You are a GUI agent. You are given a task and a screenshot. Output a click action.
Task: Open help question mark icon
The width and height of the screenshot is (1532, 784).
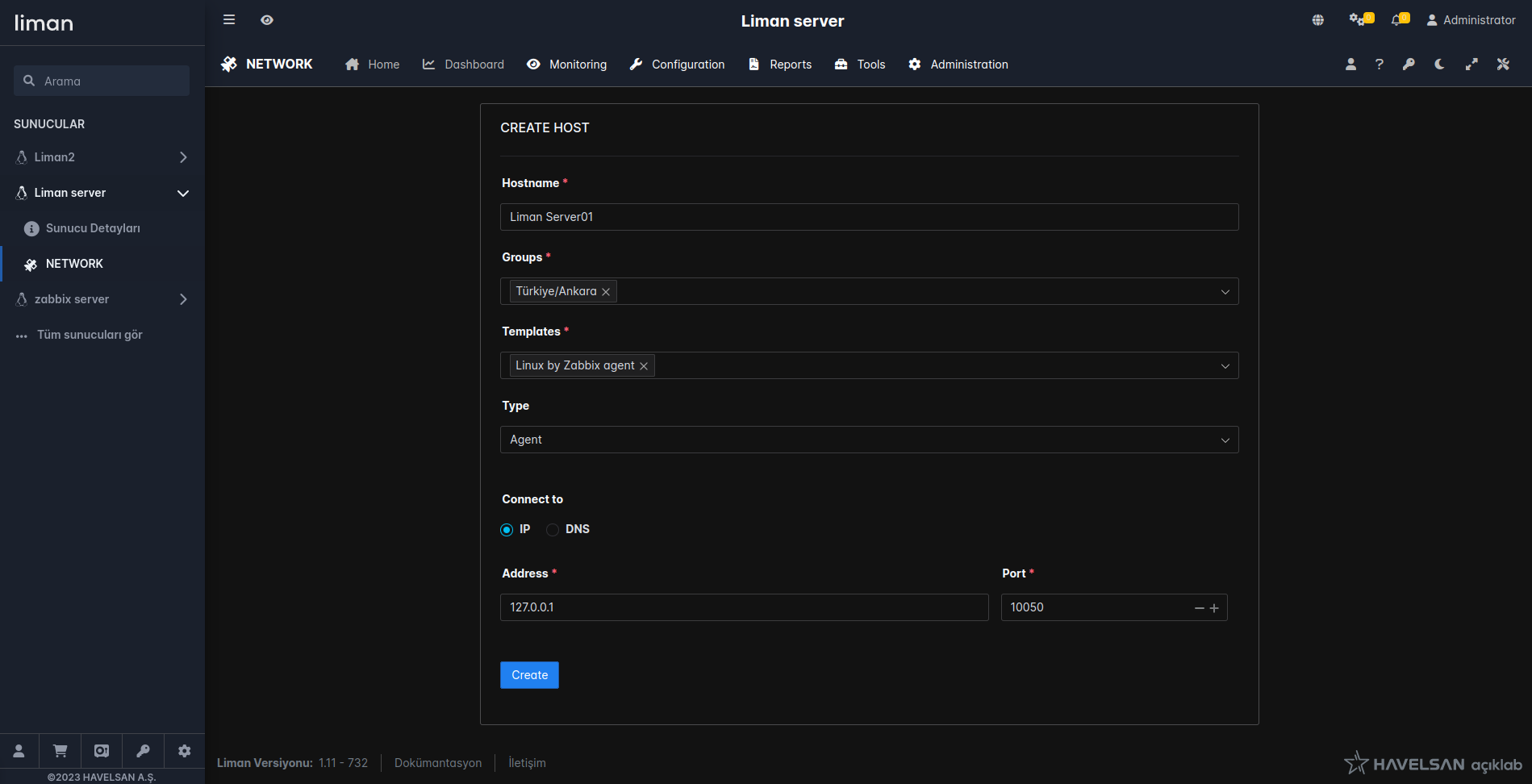[x=1380, y=65]
